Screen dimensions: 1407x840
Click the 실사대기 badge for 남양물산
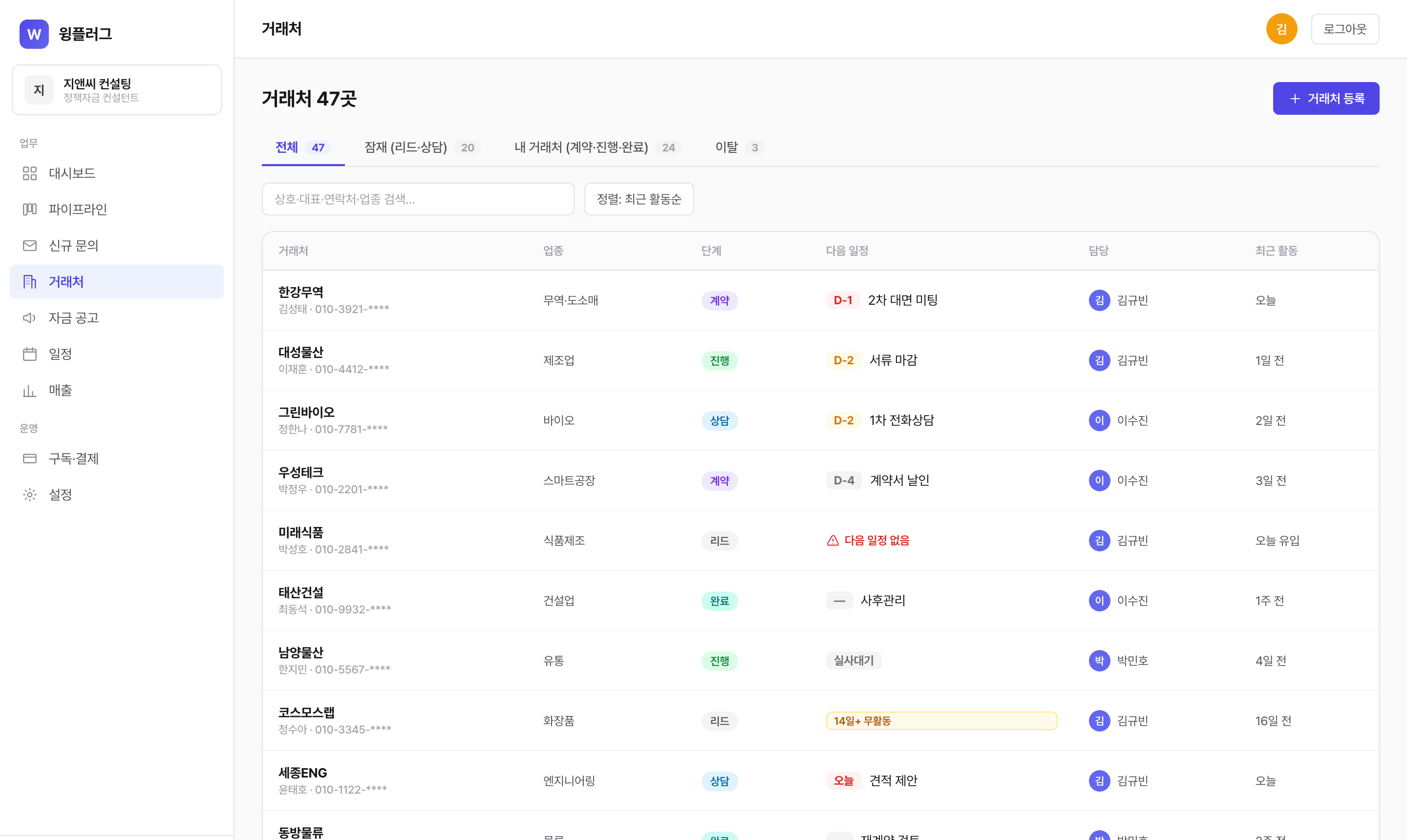[x=853, y=661]
